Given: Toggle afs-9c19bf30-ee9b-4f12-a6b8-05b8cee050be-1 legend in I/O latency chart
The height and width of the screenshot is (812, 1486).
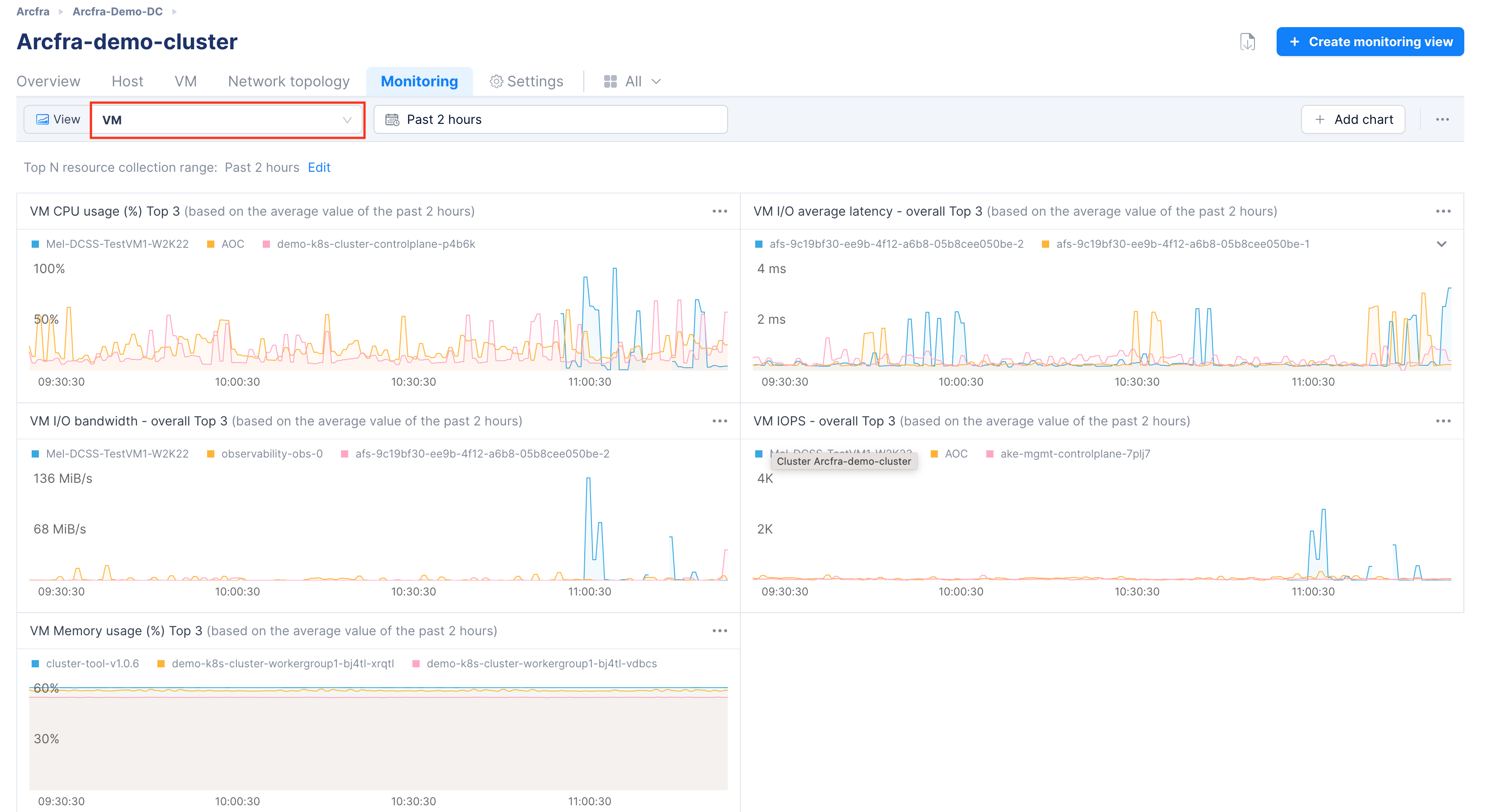Looking at the screenshot, I should pyautogui.click(x=1175, y=244).
